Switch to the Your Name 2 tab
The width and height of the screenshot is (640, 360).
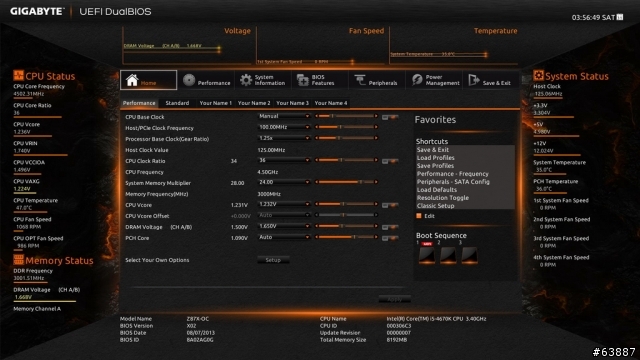tap(254, 103)
